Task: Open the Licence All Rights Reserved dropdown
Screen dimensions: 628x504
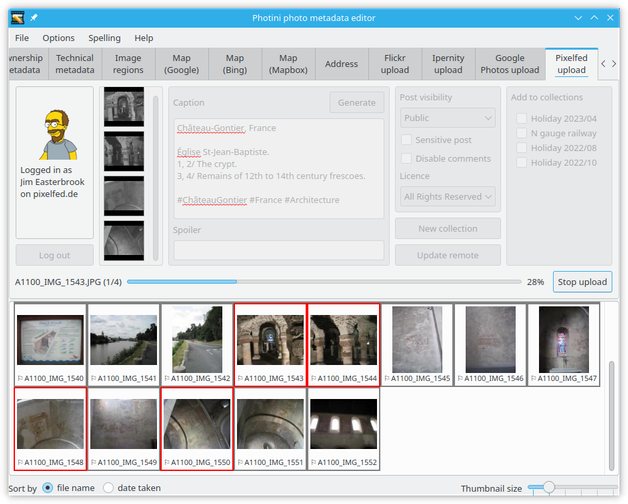Action: [448, 197]
